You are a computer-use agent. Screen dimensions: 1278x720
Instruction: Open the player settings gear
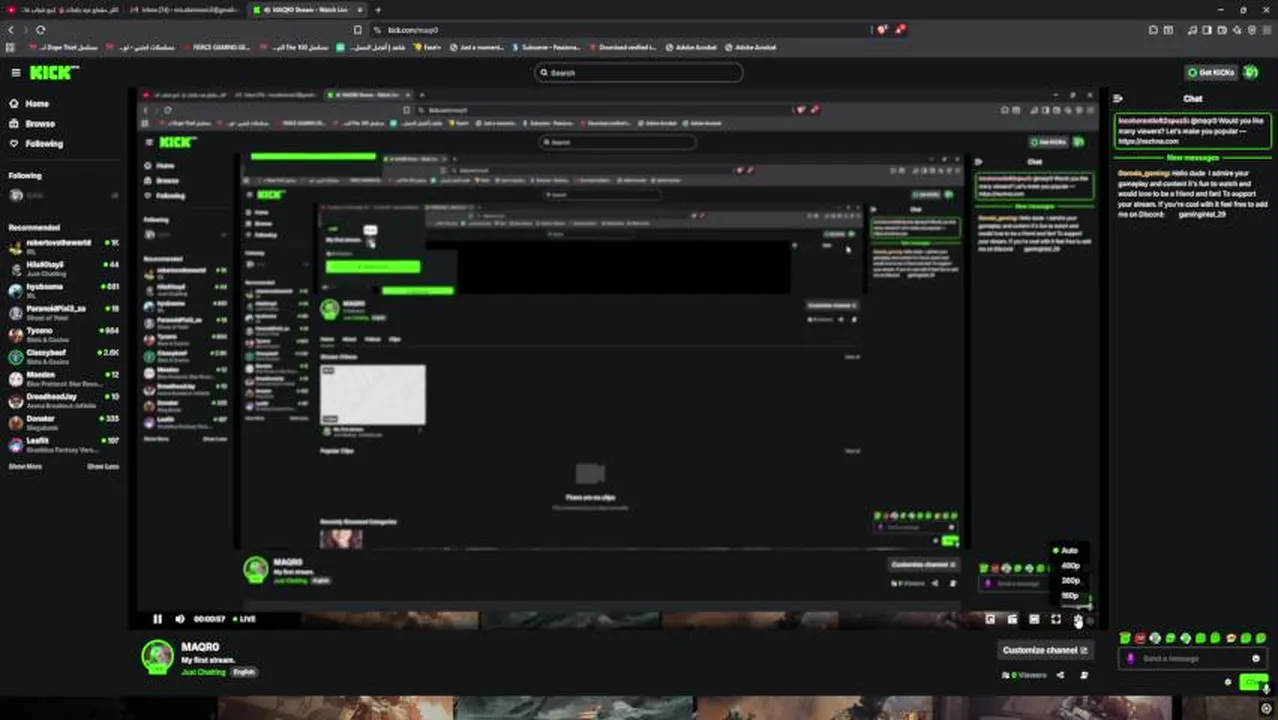[x=1078, y=620]
